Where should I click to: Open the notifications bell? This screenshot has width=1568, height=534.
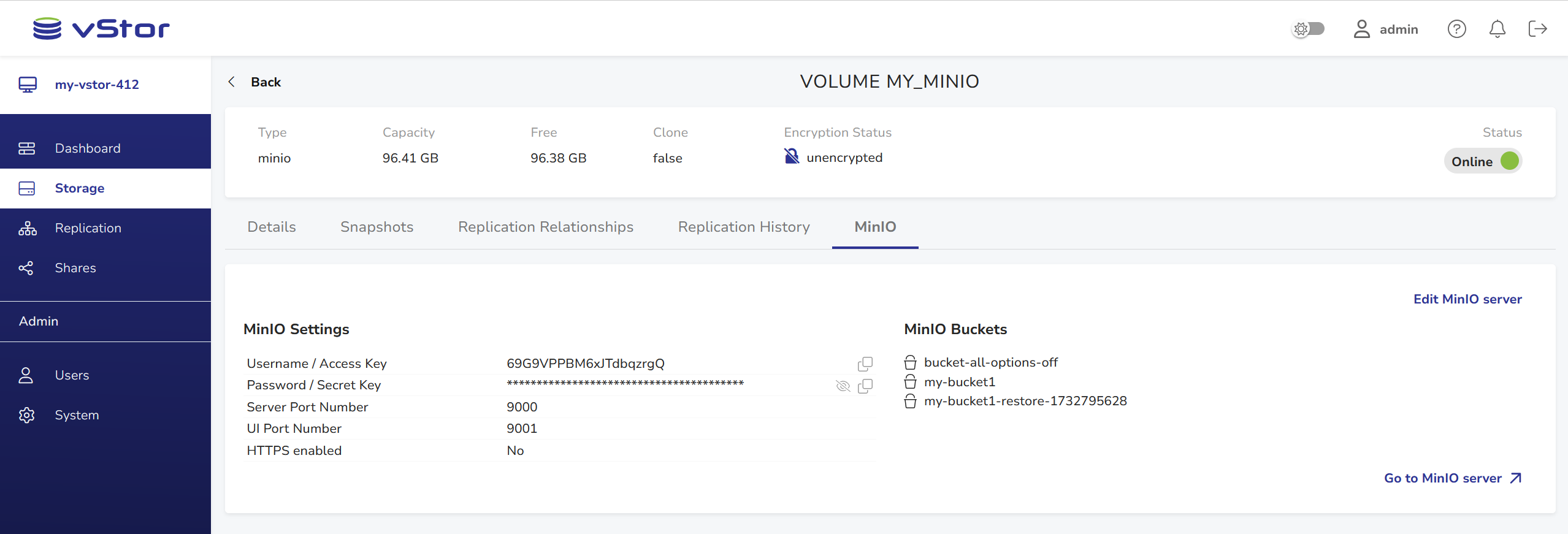point(1497,29)
